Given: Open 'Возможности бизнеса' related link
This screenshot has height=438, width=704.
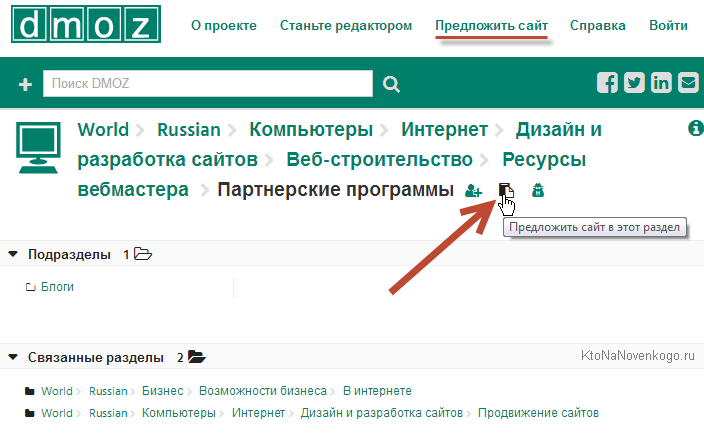Looking at the screenshot, I should point(263,391).
